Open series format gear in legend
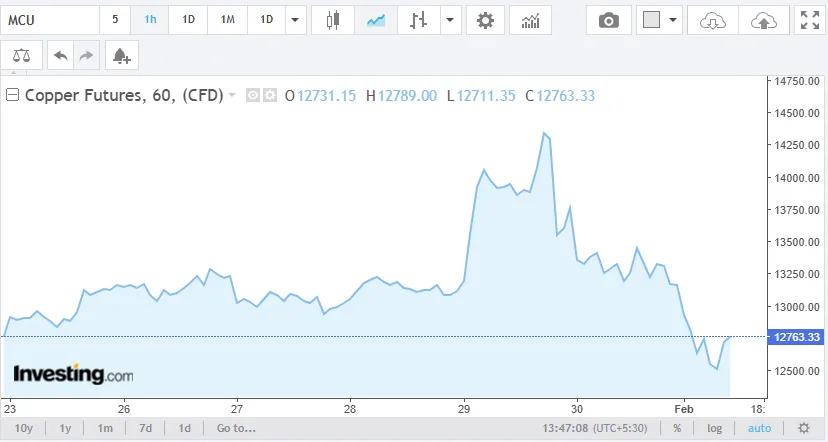828x442 pixels. point(270,96)
